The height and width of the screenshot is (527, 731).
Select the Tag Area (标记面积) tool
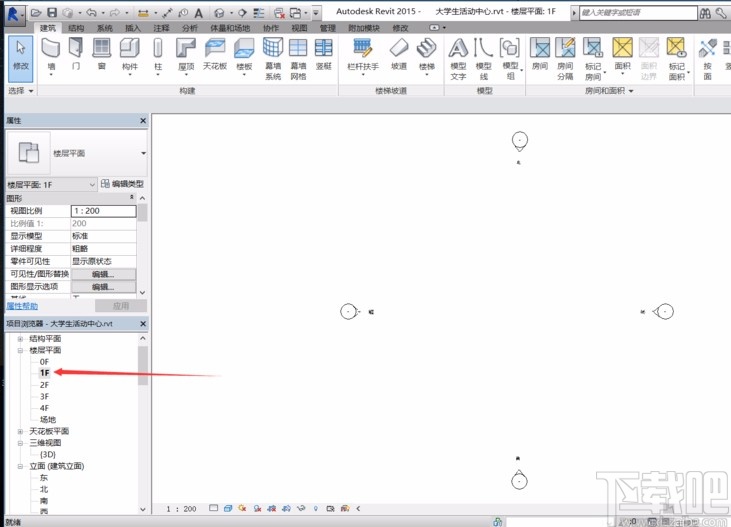(677, 58)
